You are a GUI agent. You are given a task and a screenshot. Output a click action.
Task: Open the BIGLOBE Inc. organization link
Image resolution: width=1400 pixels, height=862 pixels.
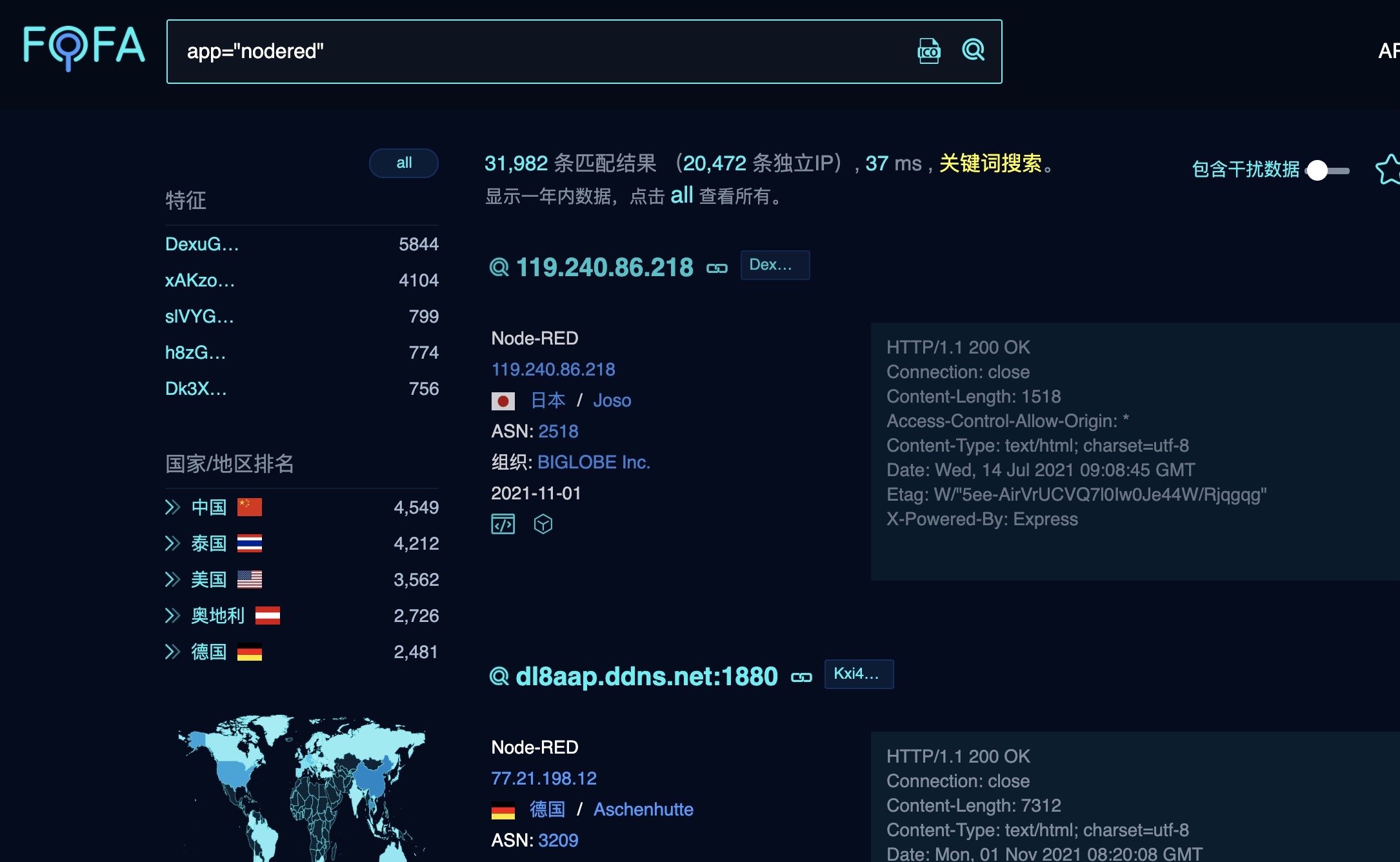click(x=594, y=462)
